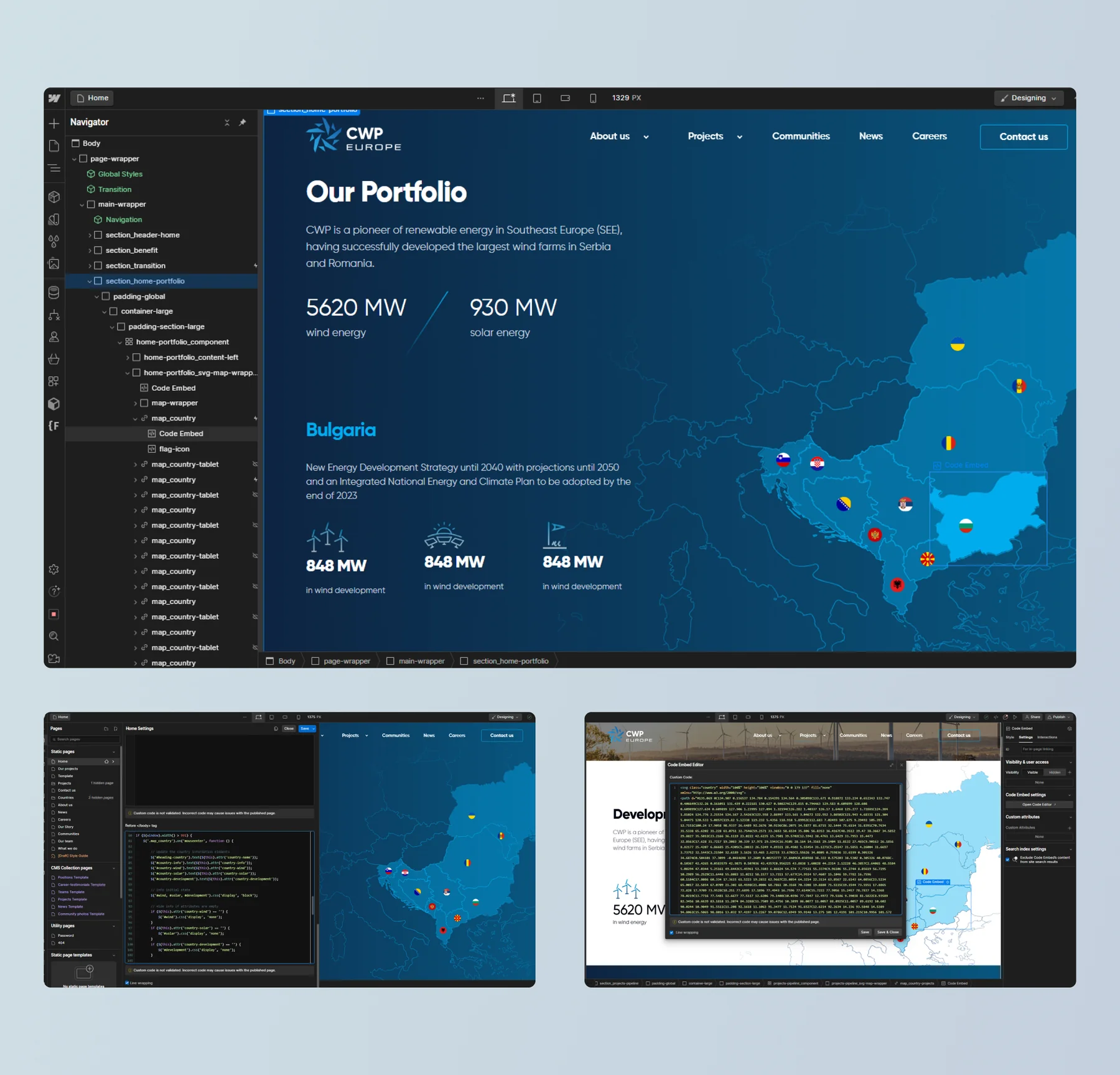Toggle Line wrapping checkbox under Home Settings code
The height and width of the screenshot is (1075, 1120).
click(x=127, y=983)
